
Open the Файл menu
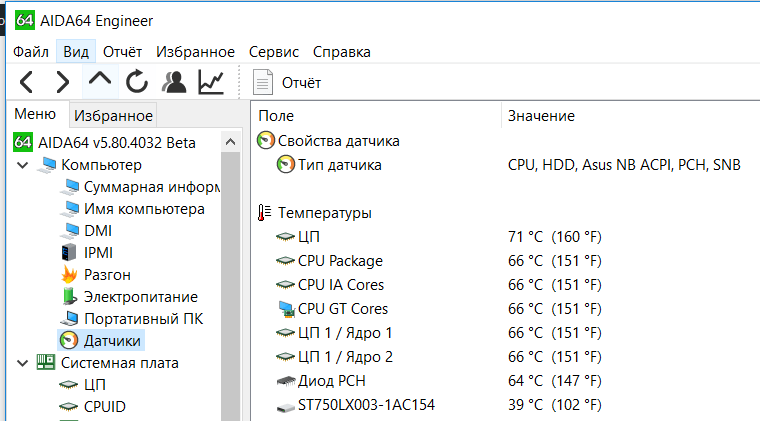tap(31, 52)
